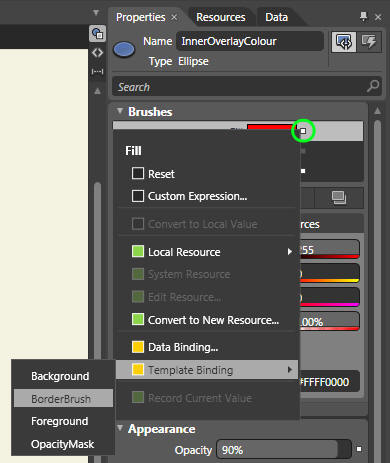
Task: Collapse the Appearance section
Action: pos(119,428)
